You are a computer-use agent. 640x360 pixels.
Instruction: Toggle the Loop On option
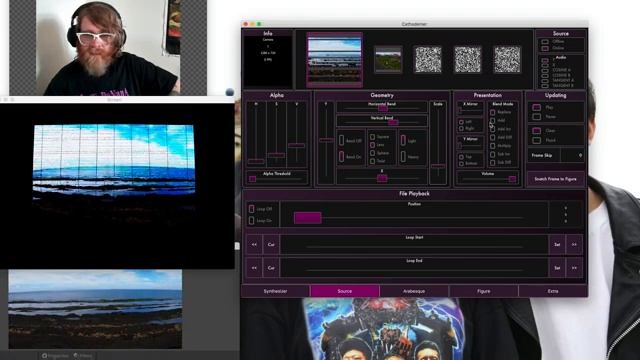tap(251, 220)
